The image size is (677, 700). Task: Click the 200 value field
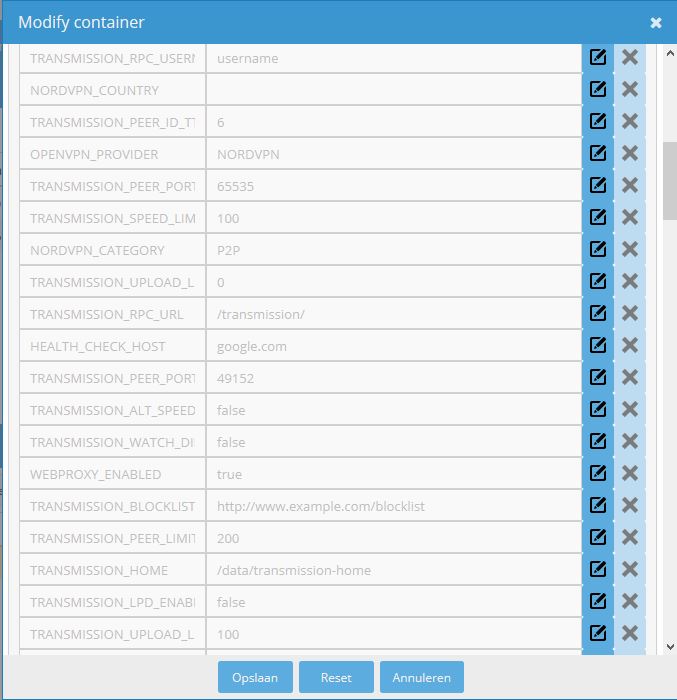(x=394, y=538)
